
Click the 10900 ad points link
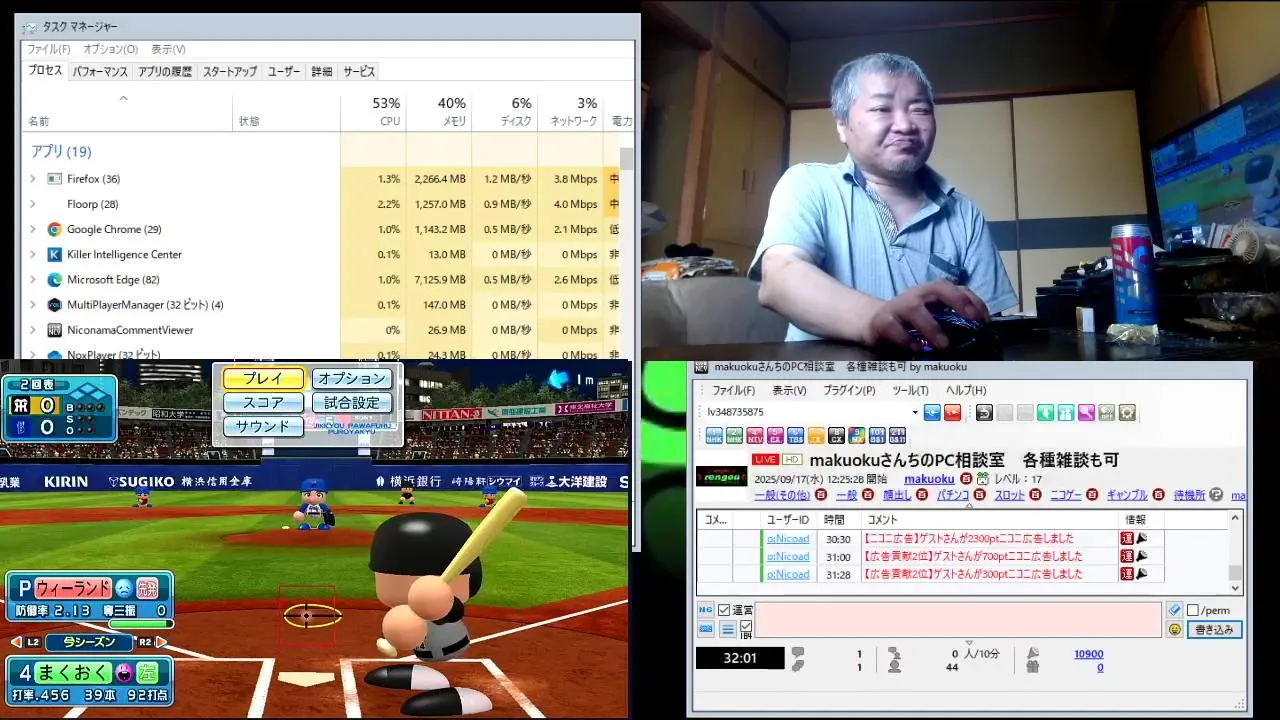coord(1089,654)
